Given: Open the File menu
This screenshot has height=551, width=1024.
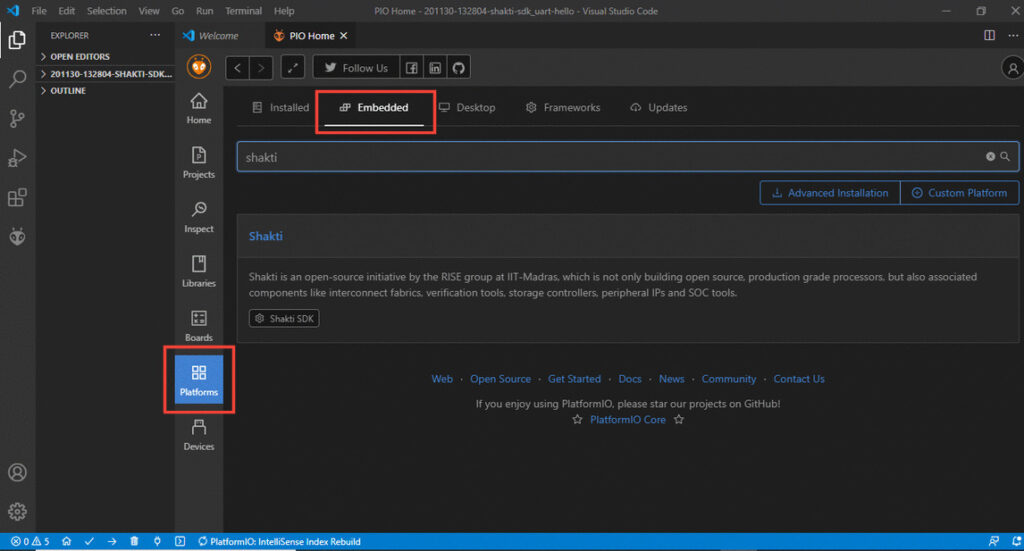Looking at the screenshot, I should click(x=39, y=11).
